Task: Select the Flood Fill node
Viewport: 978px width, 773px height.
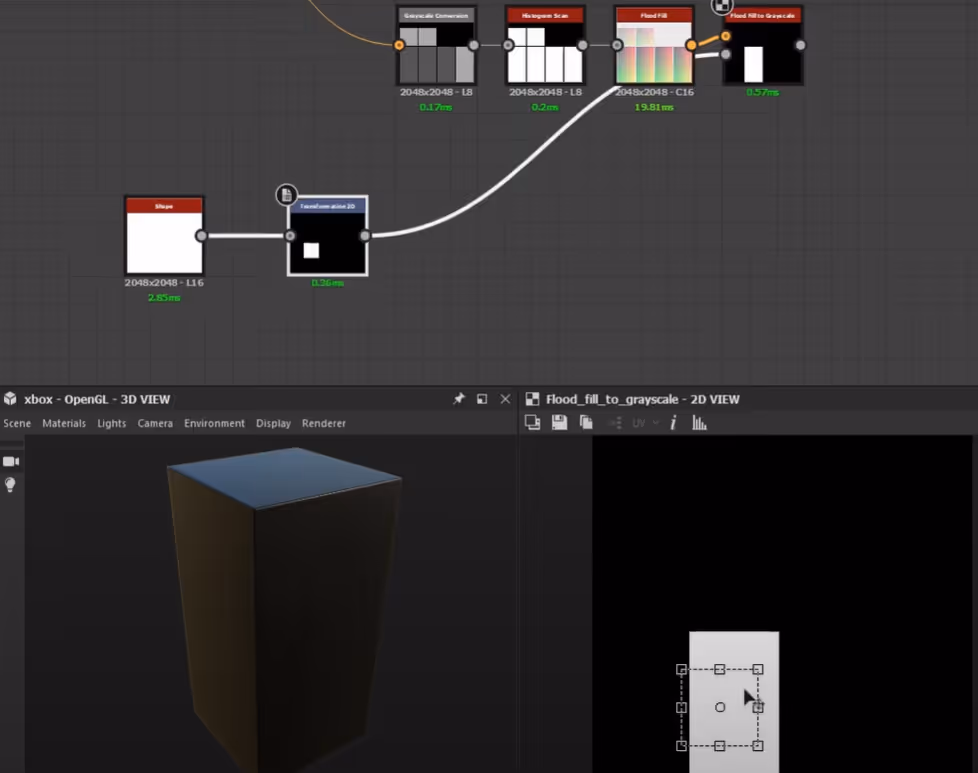Action: click(654, 45)
